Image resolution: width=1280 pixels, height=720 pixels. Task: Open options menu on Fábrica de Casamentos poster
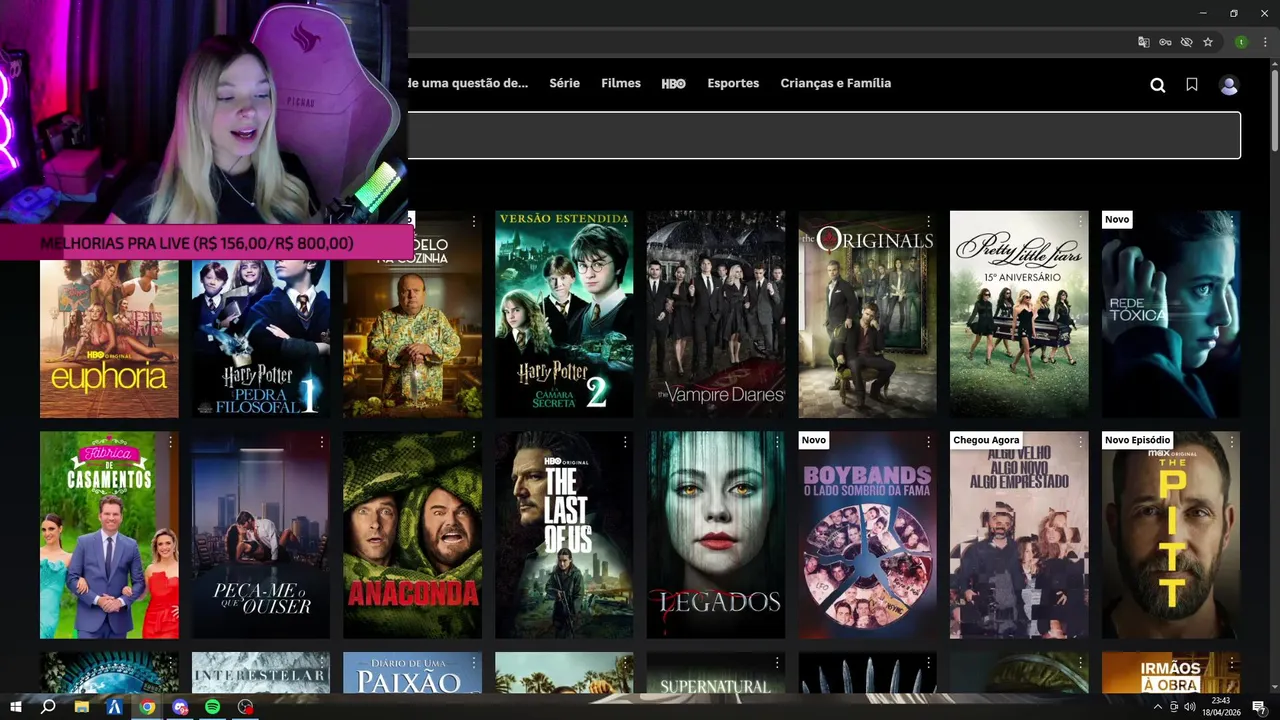click(171, 442)
